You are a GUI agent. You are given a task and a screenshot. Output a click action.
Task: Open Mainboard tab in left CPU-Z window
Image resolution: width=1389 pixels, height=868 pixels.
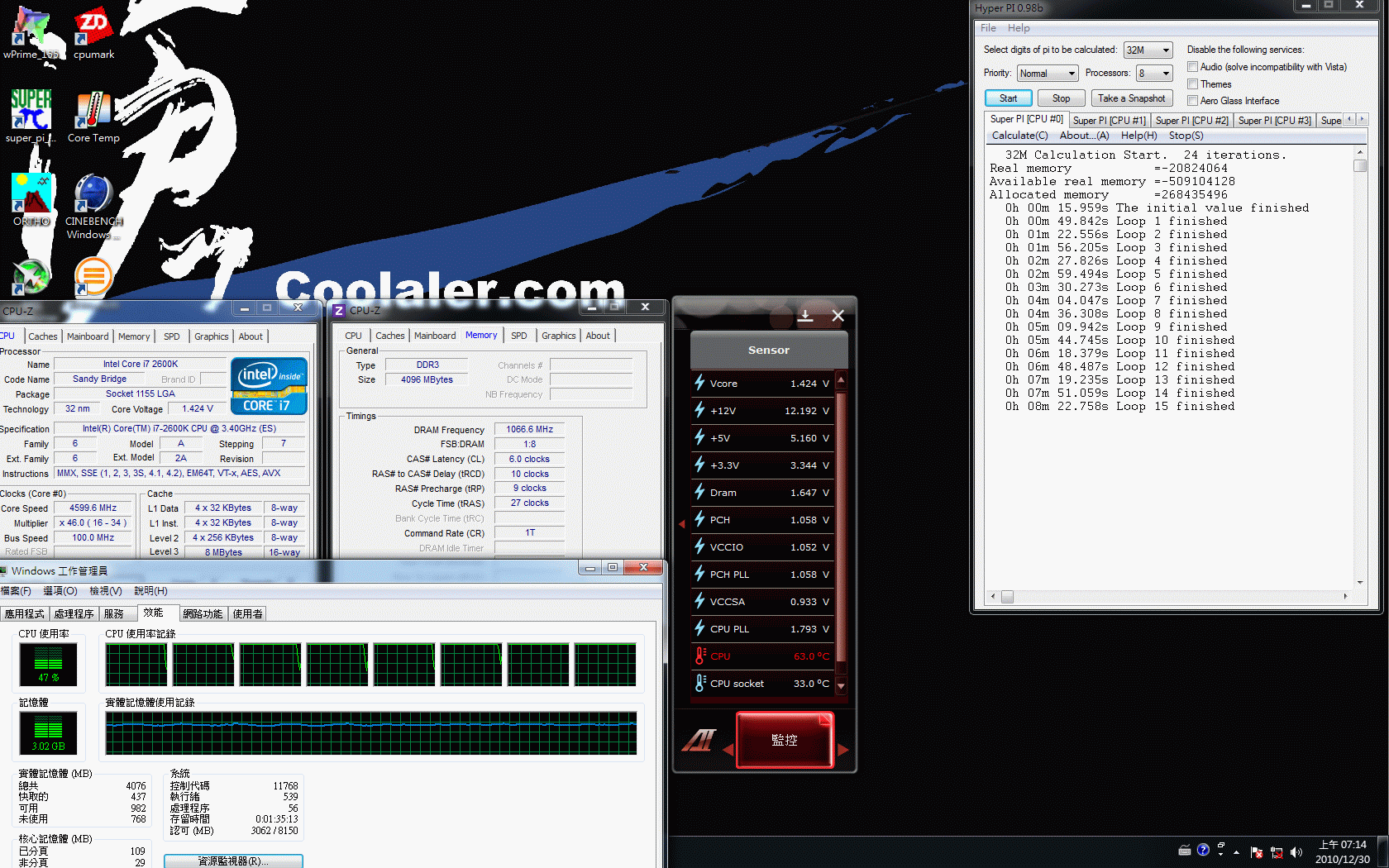click(88, 336)
